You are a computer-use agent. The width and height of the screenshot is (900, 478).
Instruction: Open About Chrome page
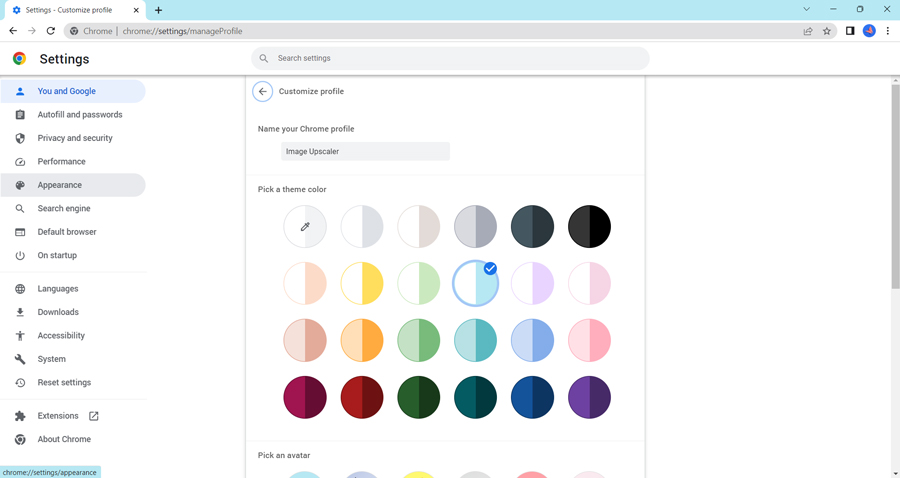coord(73,440)
